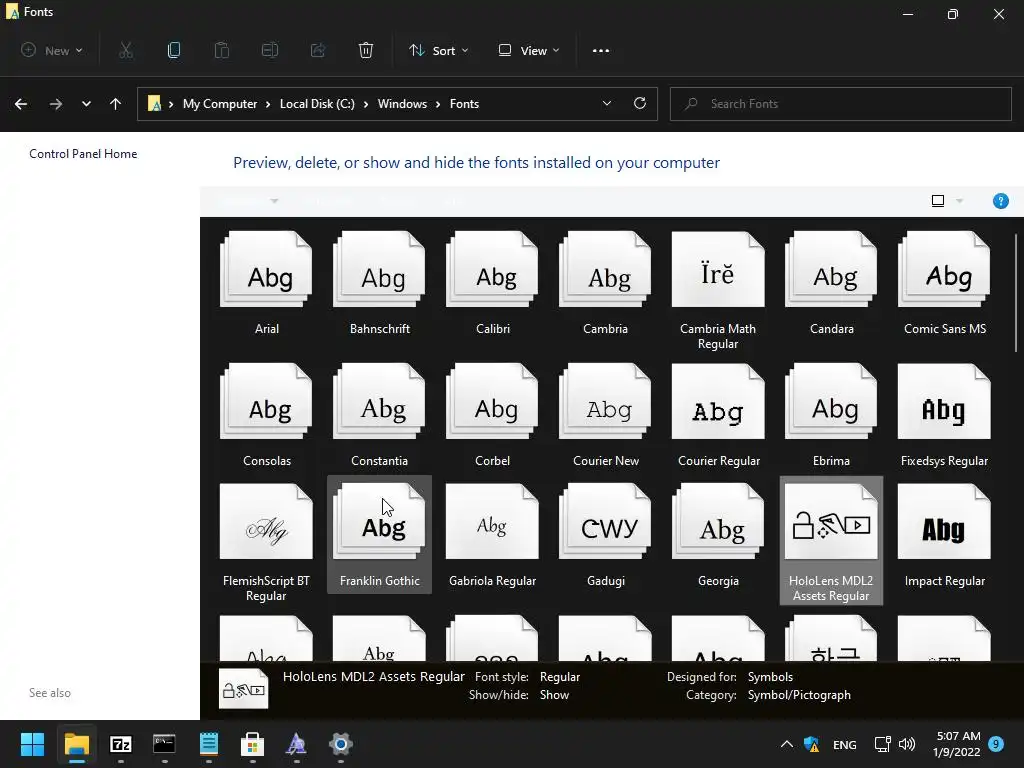This screenshot has width=1024, height=768.
Task: Open the clock and date panel
Action: [957, 744]
